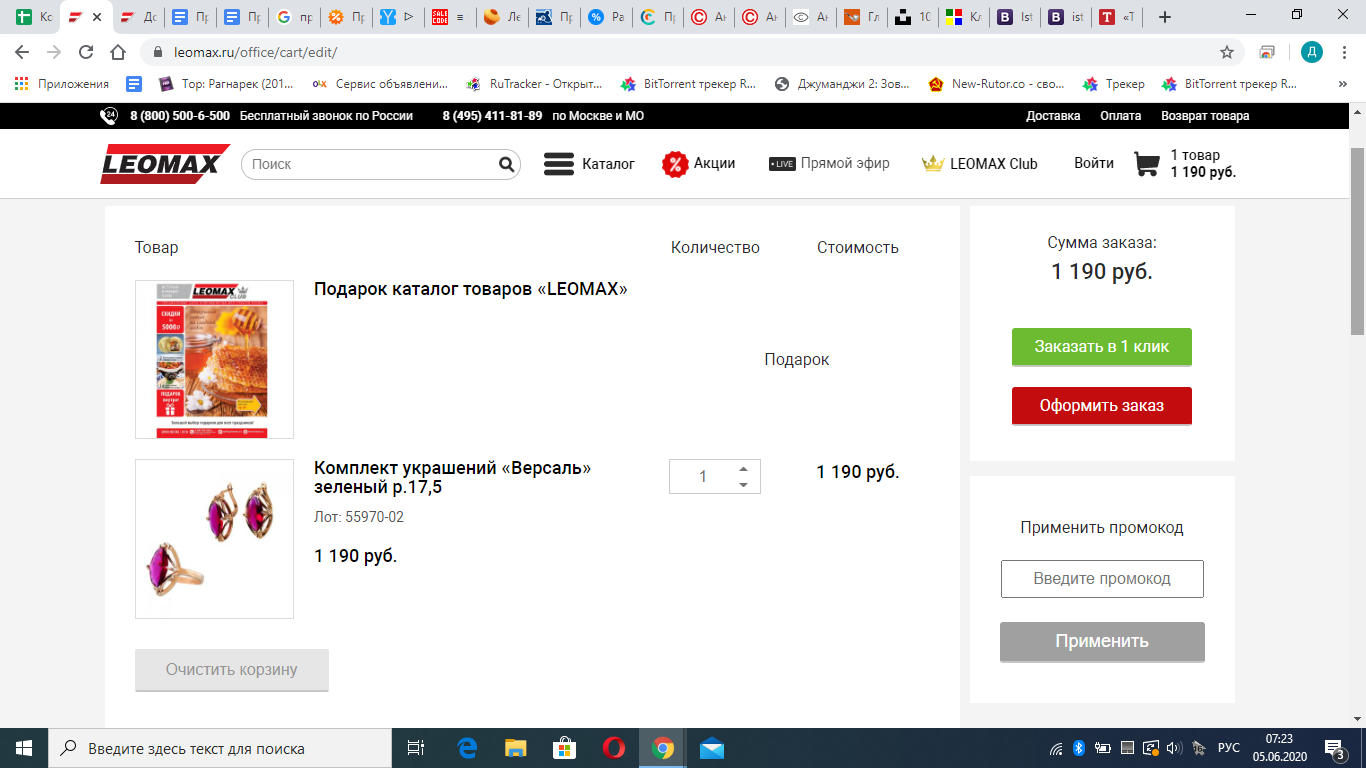Click the LEOMAX logo

click(x=165, y=164)
